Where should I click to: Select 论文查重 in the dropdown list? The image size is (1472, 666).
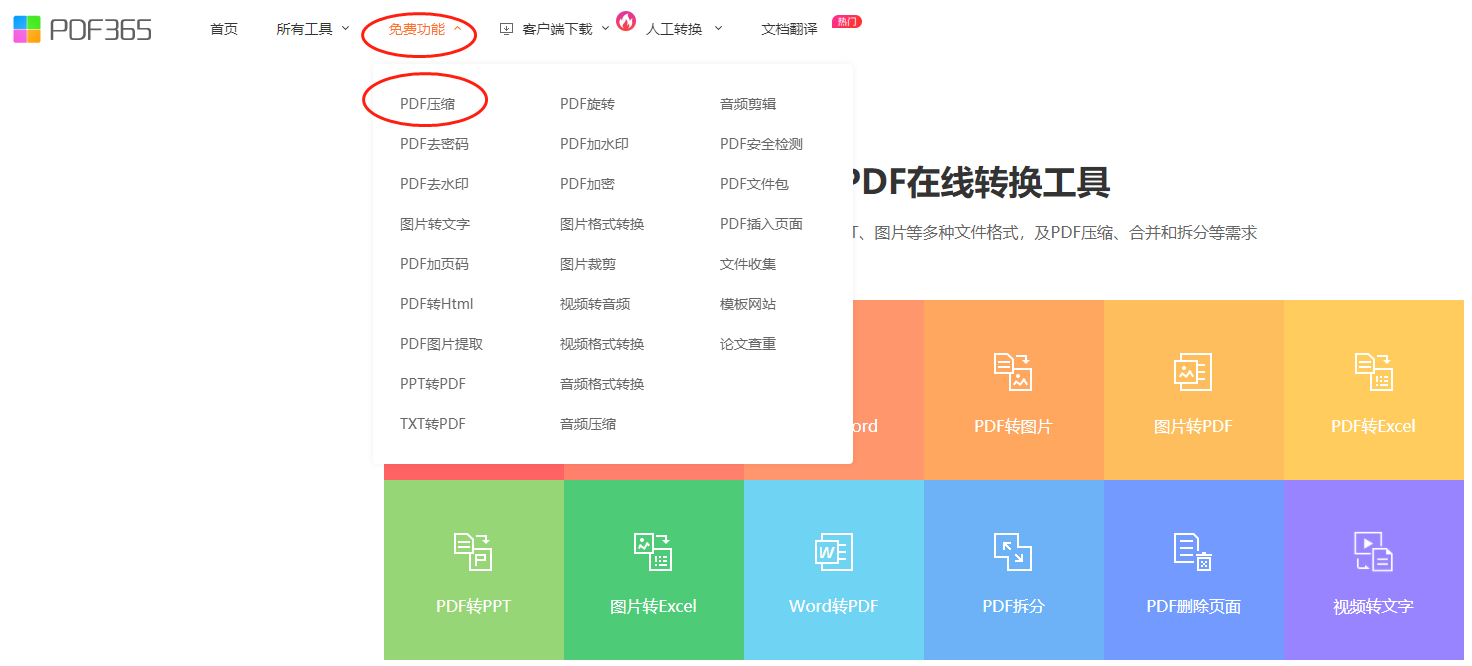point(748,344)
